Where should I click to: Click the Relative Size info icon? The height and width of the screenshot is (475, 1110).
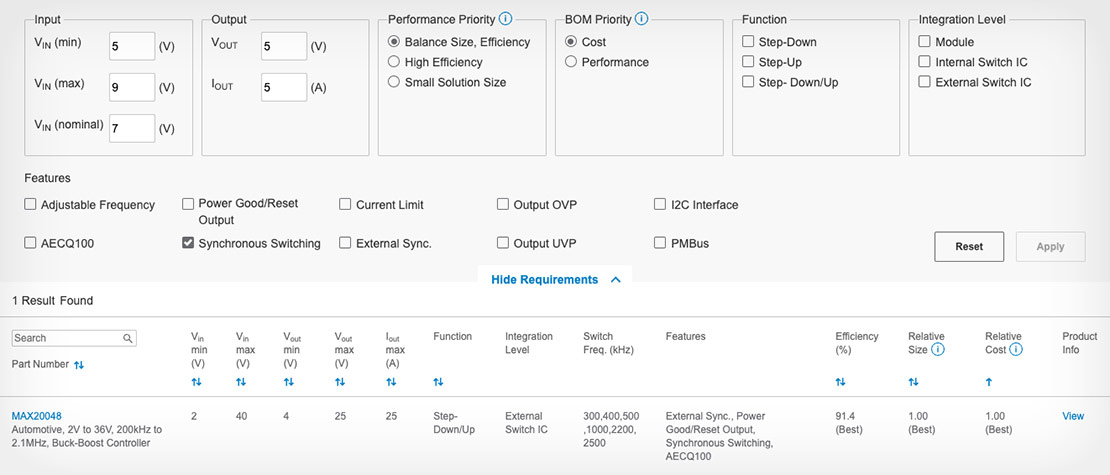[x=938, y=350]
